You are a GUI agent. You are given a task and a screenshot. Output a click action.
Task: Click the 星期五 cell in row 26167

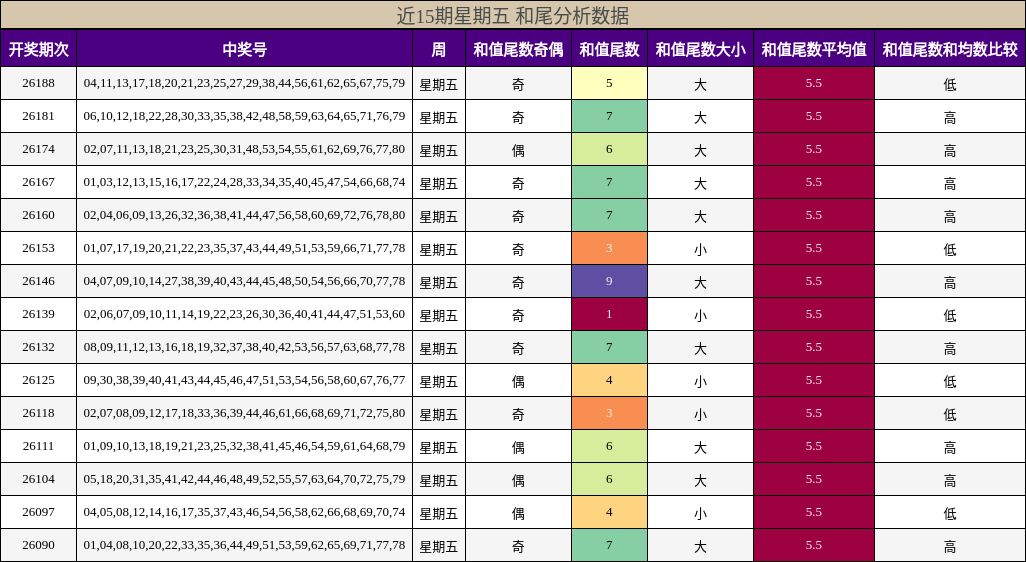(438, 183)
